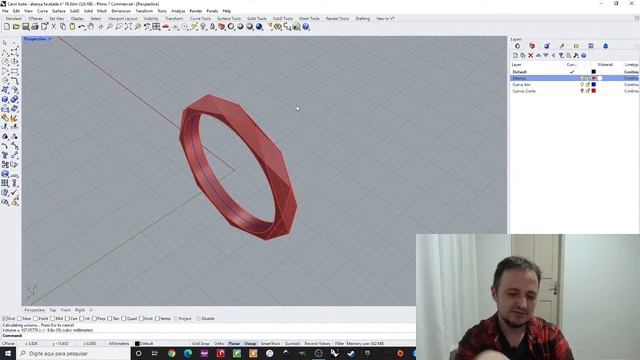The height and width of the screenshot is (360, 640).
Task: Click the Command prompt input field
Action: pos(208,336)
